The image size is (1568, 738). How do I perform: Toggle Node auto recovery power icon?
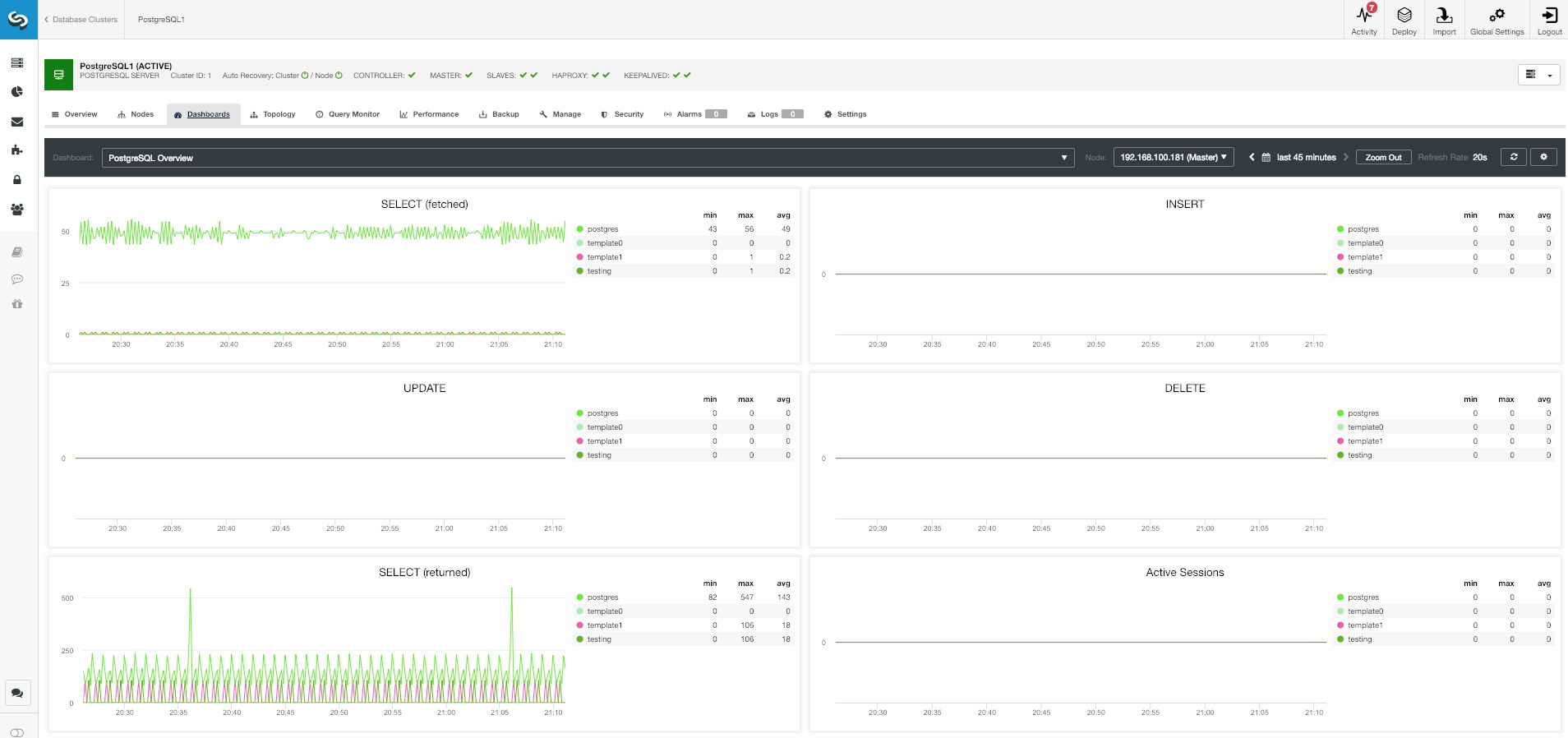tap(339, 75)
